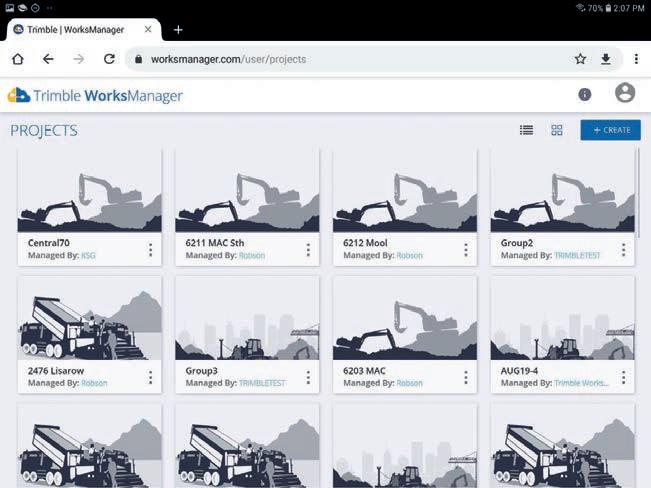Click the KSG manager link on Central70
The height and width of the screenshot is (488, 651).
point(88,255)
